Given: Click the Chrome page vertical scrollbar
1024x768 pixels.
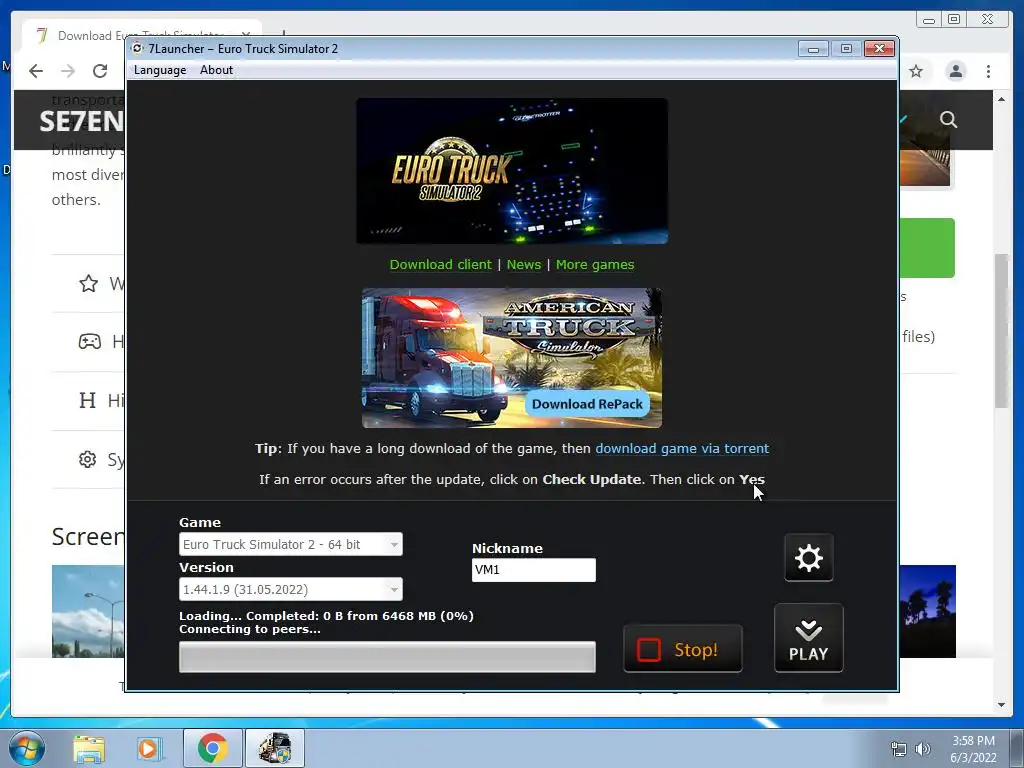Looking at the screenshot, I should point(1001,330).
